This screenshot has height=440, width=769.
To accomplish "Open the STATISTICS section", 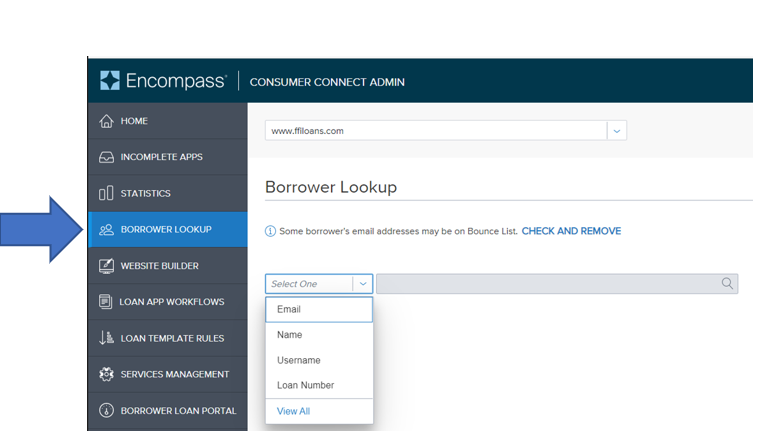I will (168, 193).
